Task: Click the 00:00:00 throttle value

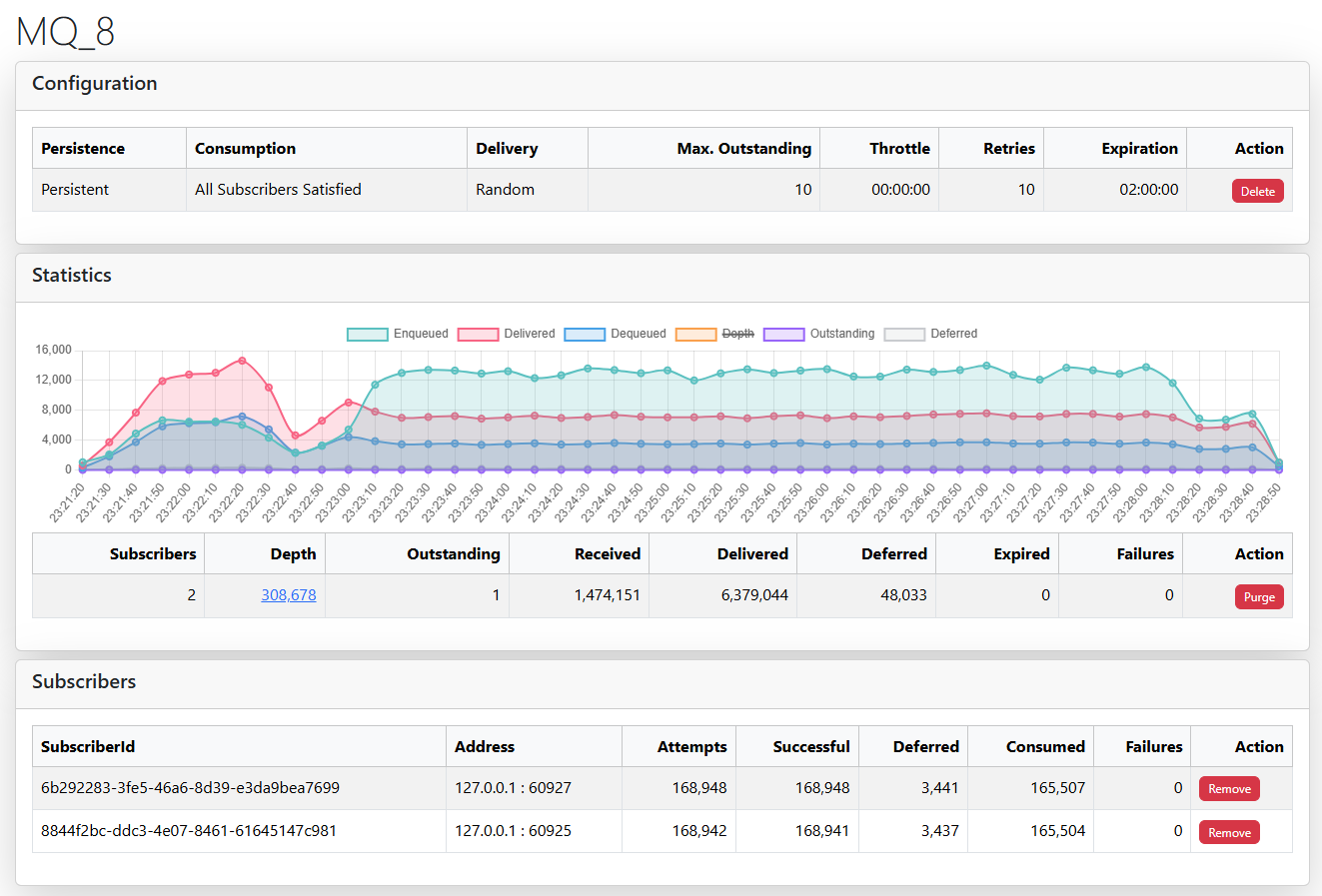Action: click(x=900, y=189)
